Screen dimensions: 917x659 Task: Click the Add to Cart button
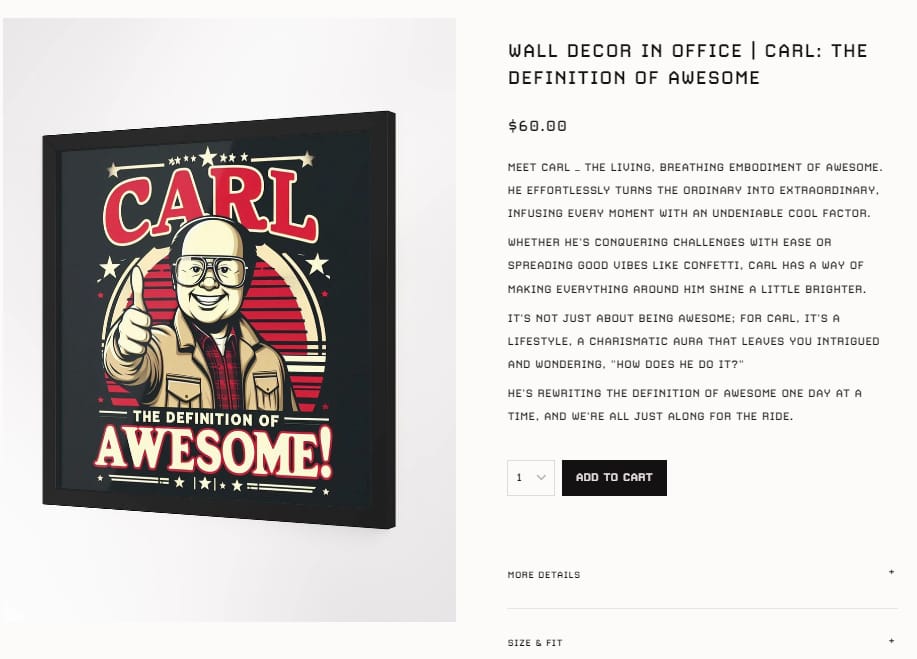pyautogui.click(x=614, y=478)
